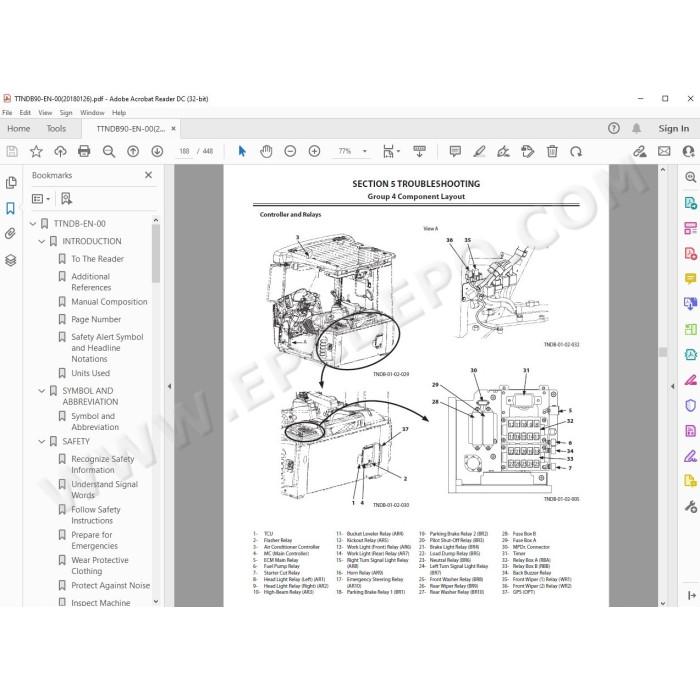Open the Sign menu
The width and height of the screenshot is (700, 700).
66,112
